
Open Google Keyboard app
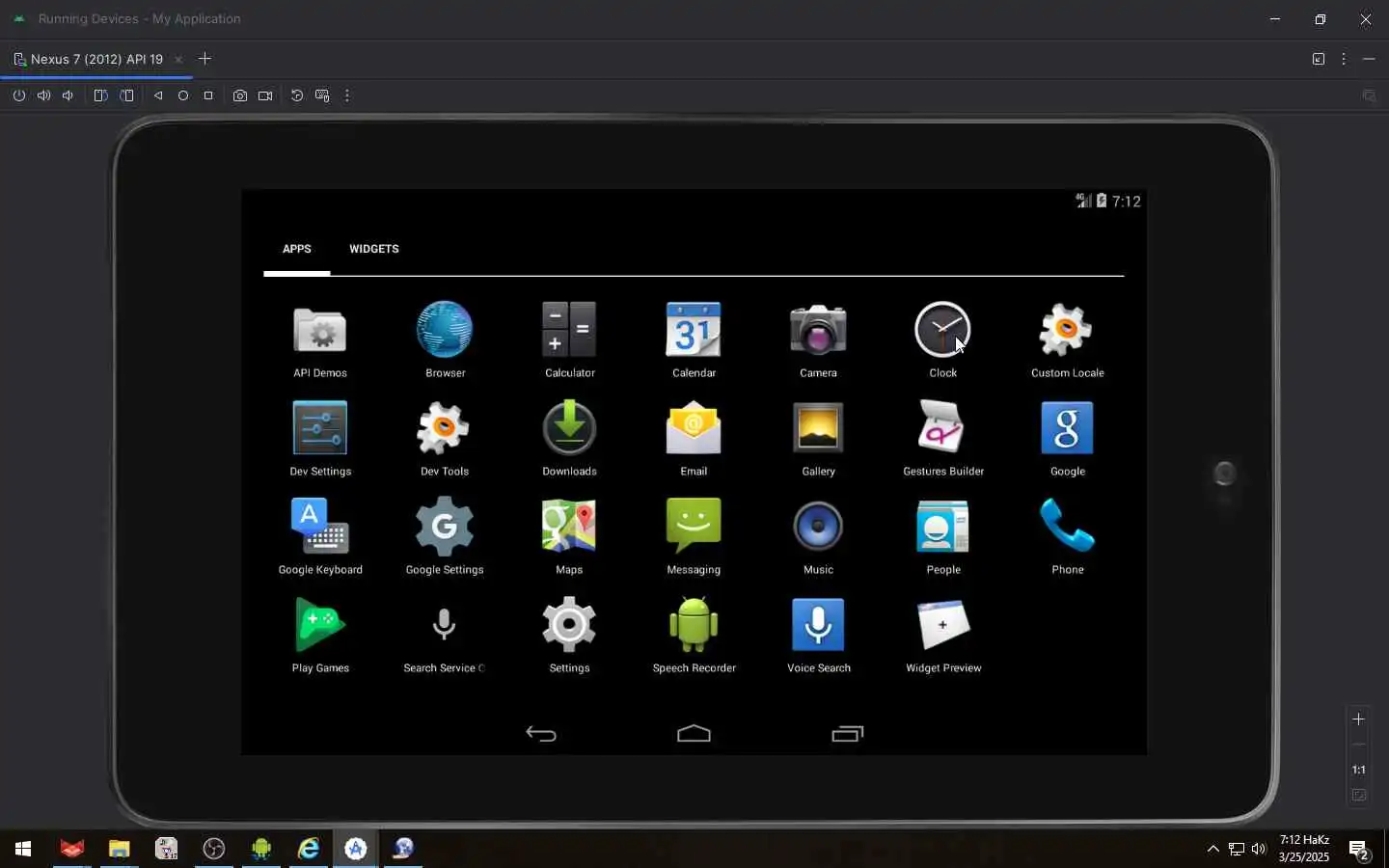click(x=320, y=537)
